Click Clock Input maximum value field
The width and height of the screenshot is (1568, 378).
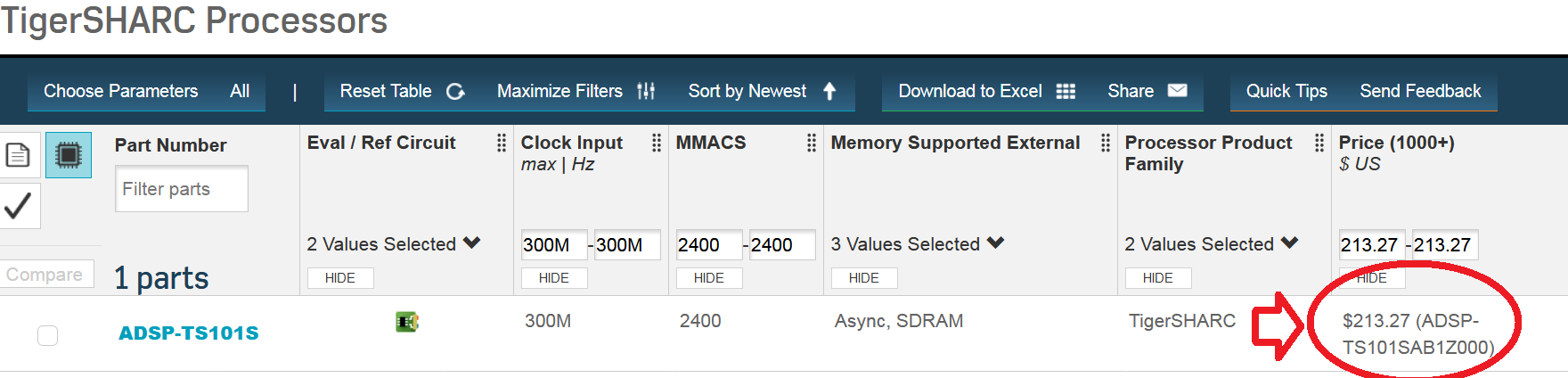(x=627, y=244)
